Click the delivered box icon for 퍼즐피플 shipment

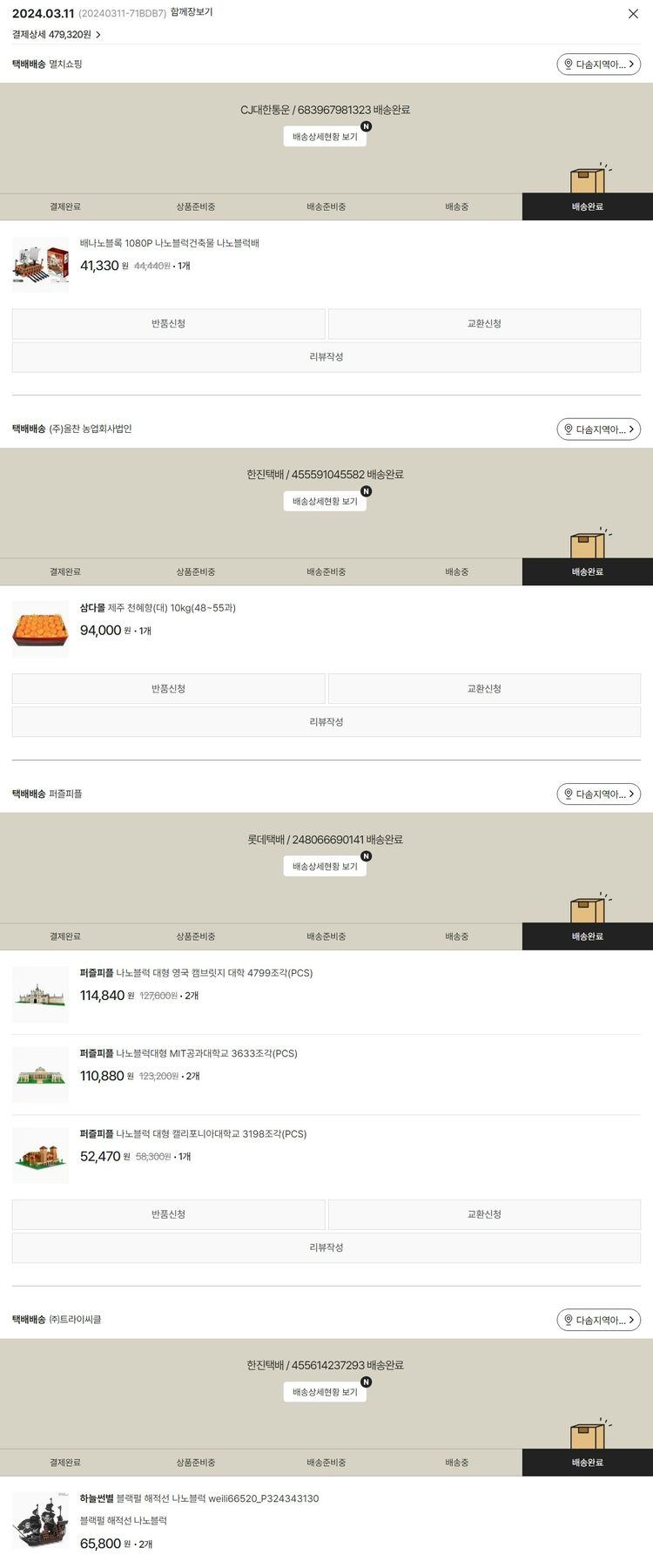pos(589,909)
